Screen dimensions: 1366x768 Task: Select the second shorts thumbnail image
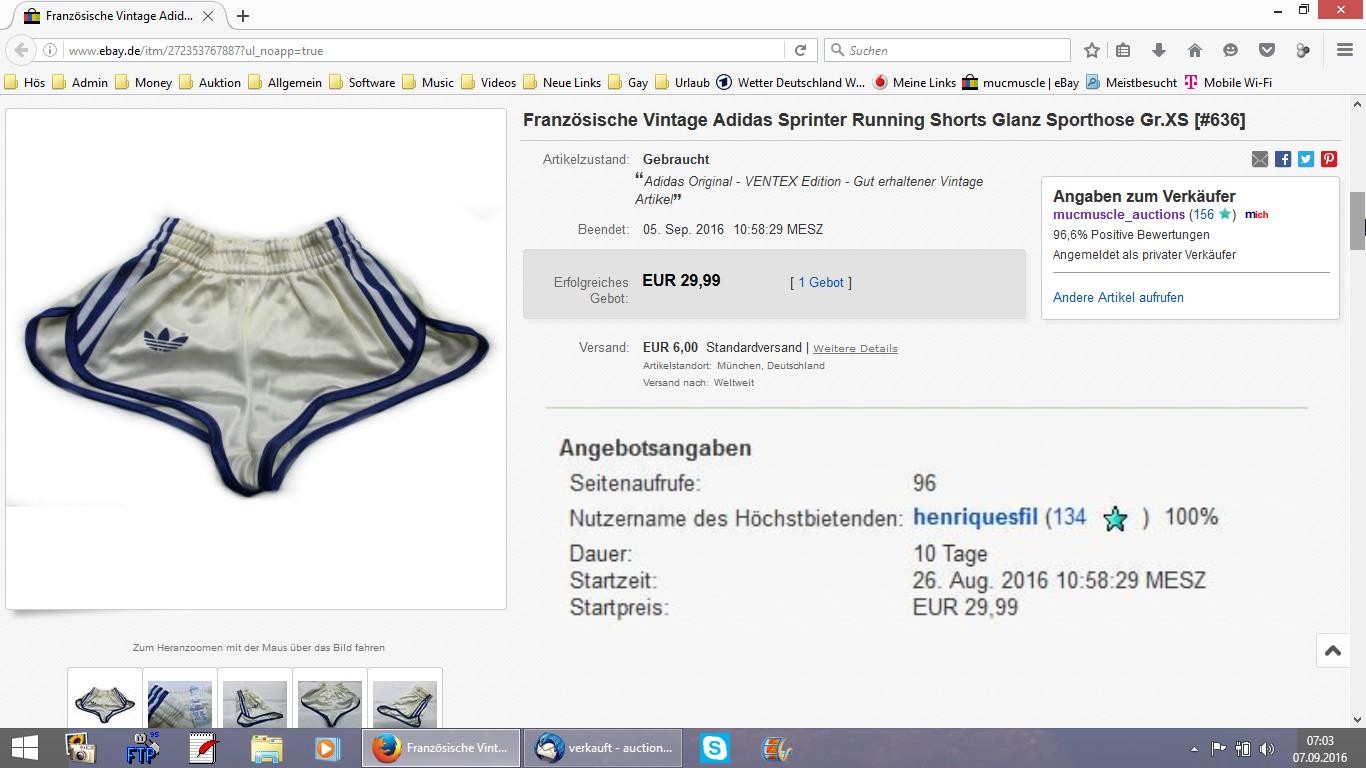[x=180, y=701]
